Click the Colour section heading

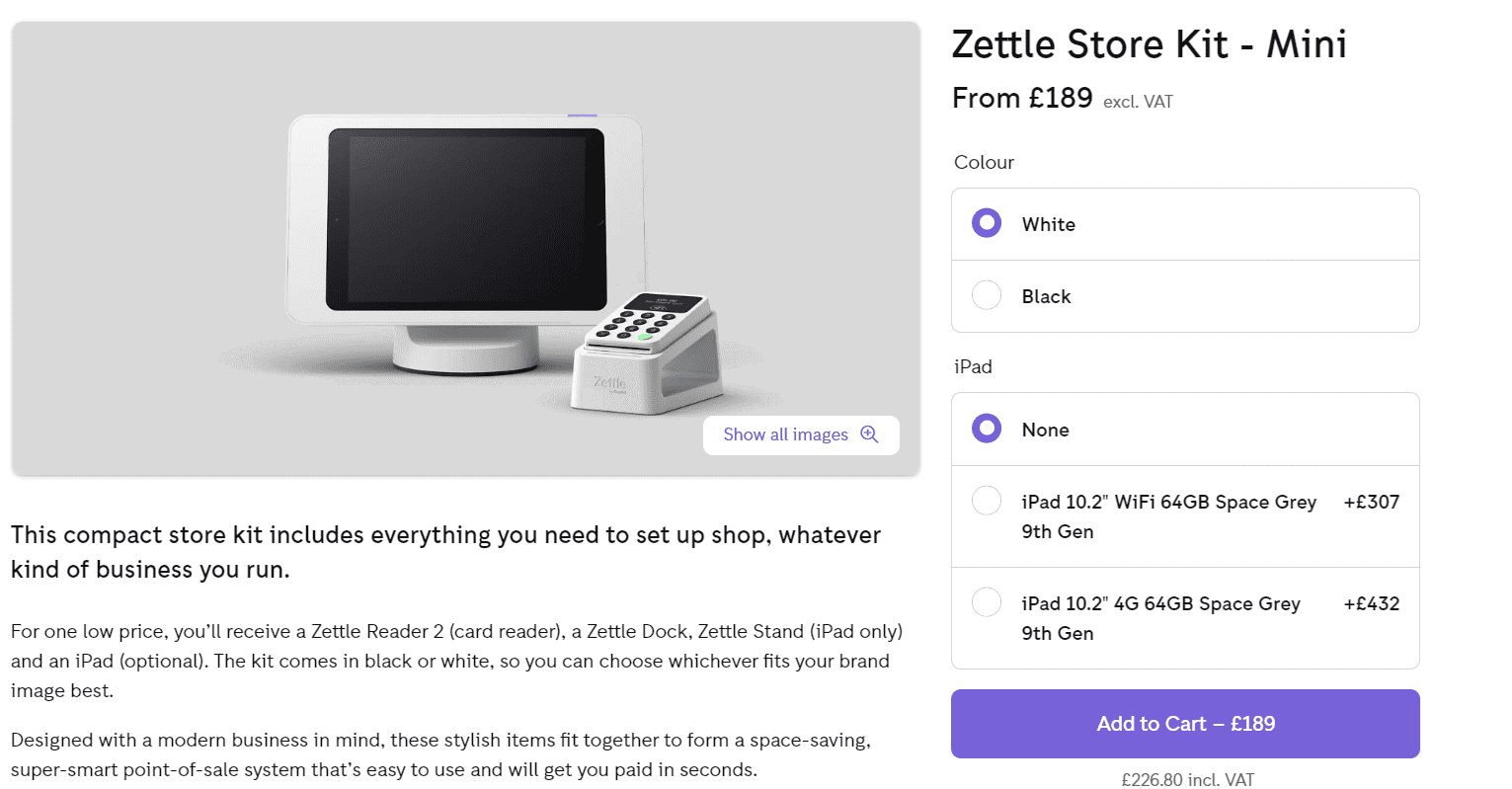984,162
